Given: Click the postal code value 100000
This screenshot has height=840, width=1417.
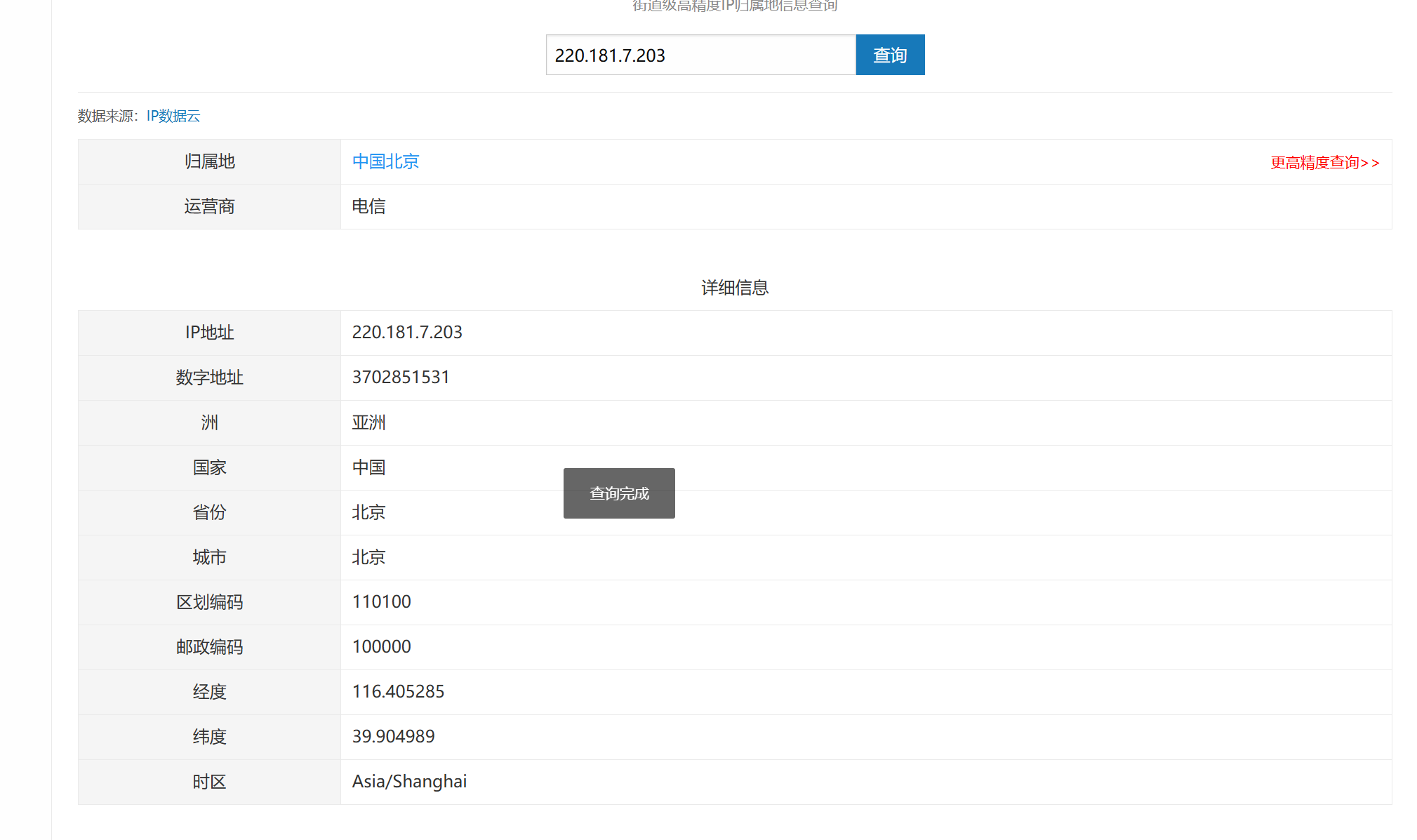Looking at the screenshot, I should coord(381,646).
